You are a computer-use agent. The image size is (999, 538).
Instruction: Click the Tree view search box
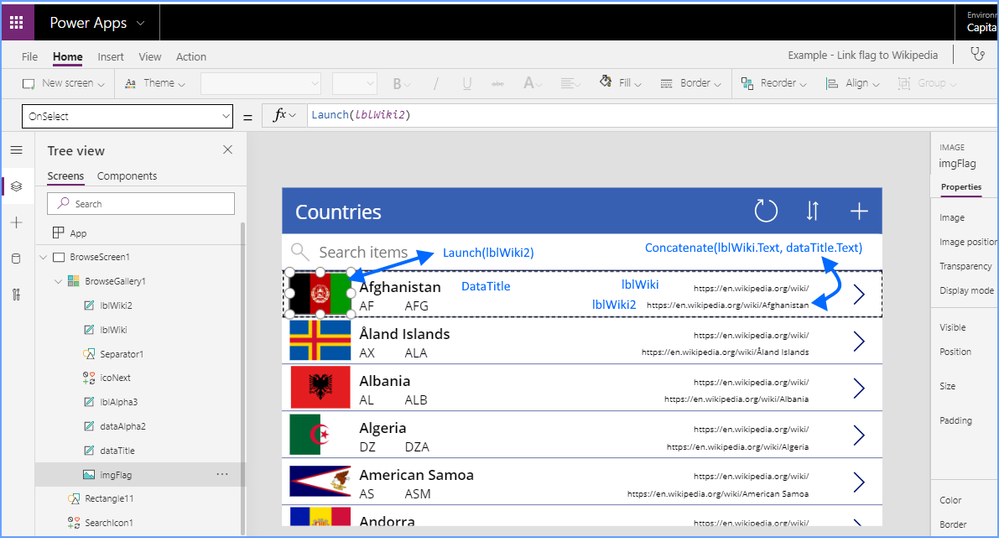[141, 203]
